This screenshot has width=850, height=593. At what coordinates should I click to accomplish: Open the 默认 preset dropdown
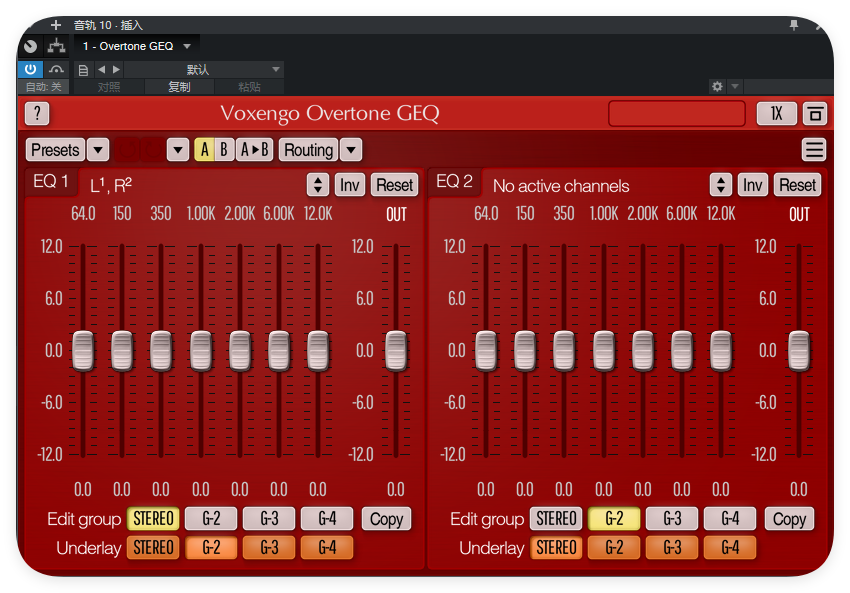tap(204, 69)
